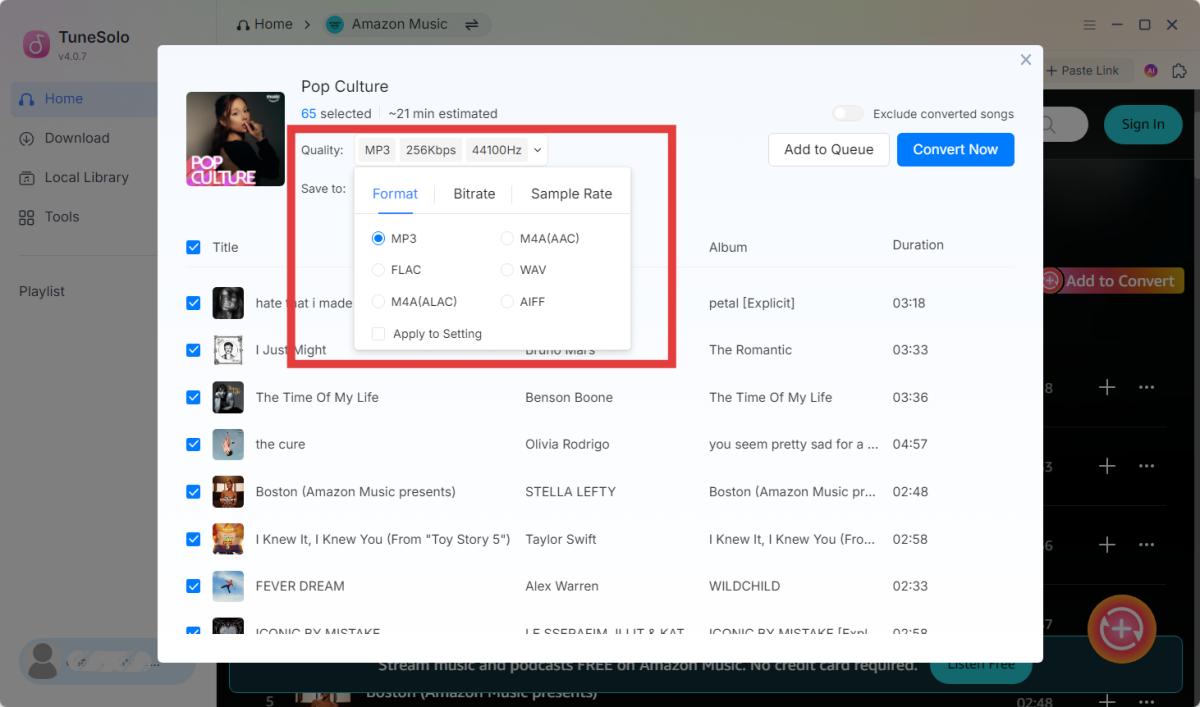Click the 65 selected count
1200x707 pixels.
336,114
